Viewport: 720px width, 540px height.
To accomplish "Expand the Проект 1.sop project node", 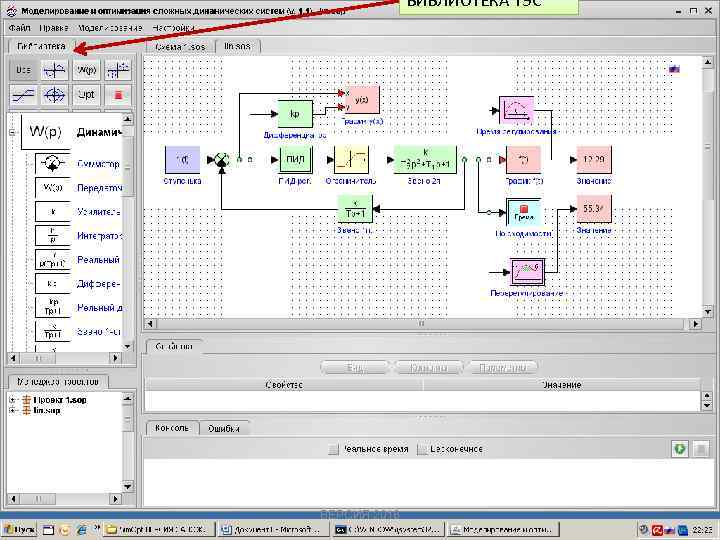I will (12, 400).
